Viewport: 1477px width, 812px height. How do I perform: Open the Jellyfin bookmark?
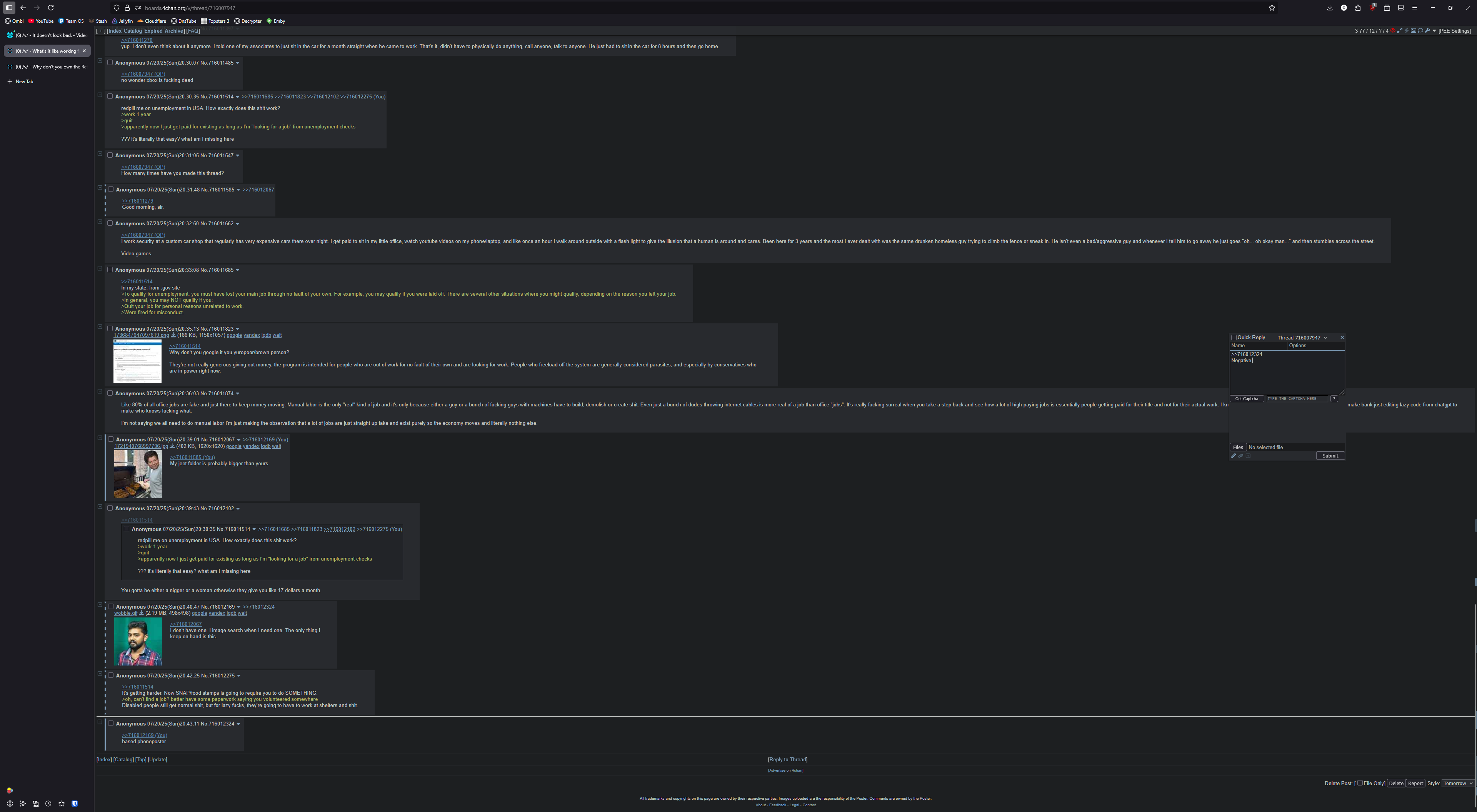pos(122,21)
